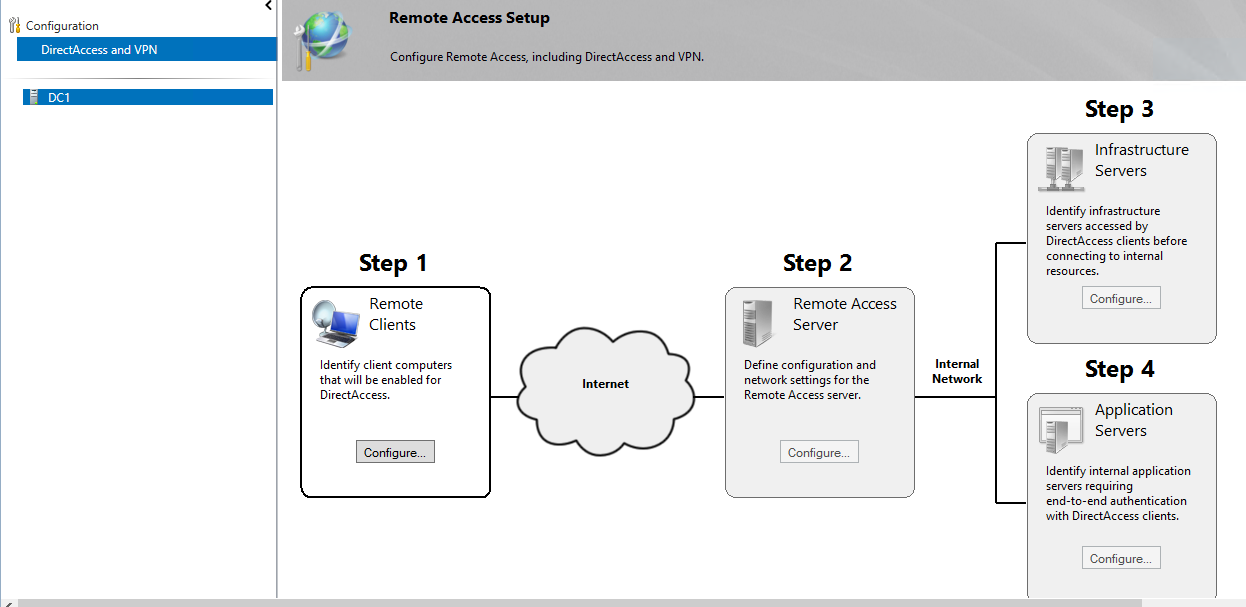The image size is (1246, 607).
Task: Select the Configuration tree node
Action: 62,26
